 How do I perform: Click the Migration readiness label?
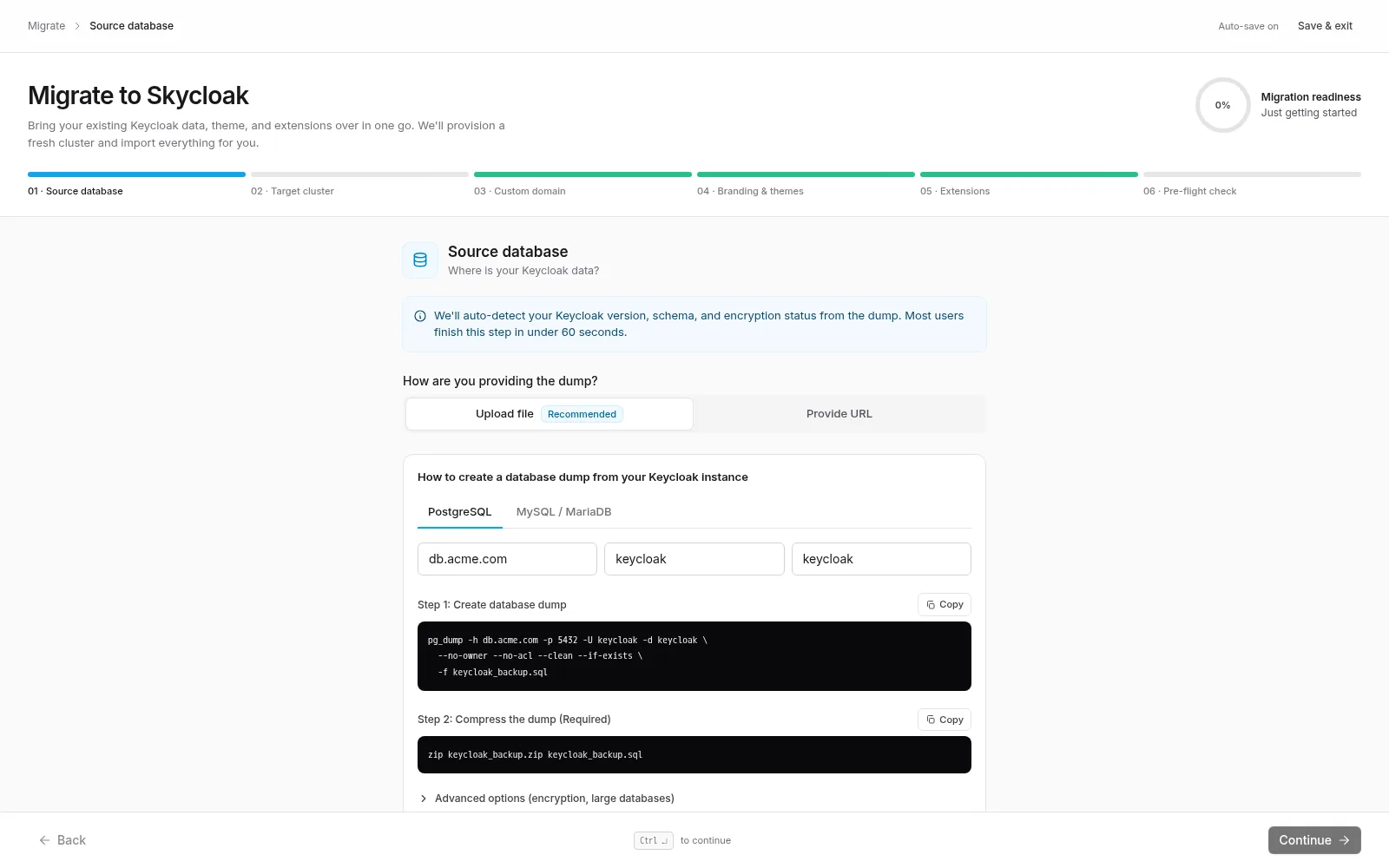[x=1311, y=97]
